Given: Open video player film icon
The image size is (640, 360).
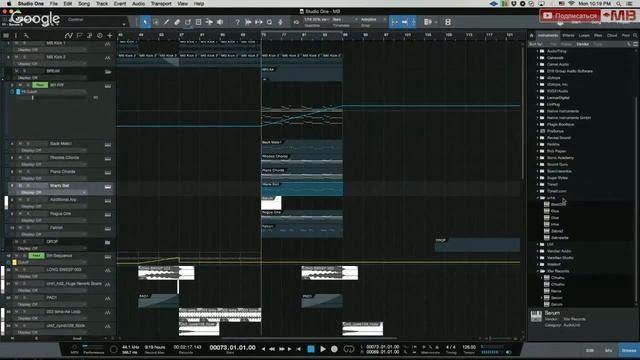Looking at the screenshot, I should click(448, 22).
